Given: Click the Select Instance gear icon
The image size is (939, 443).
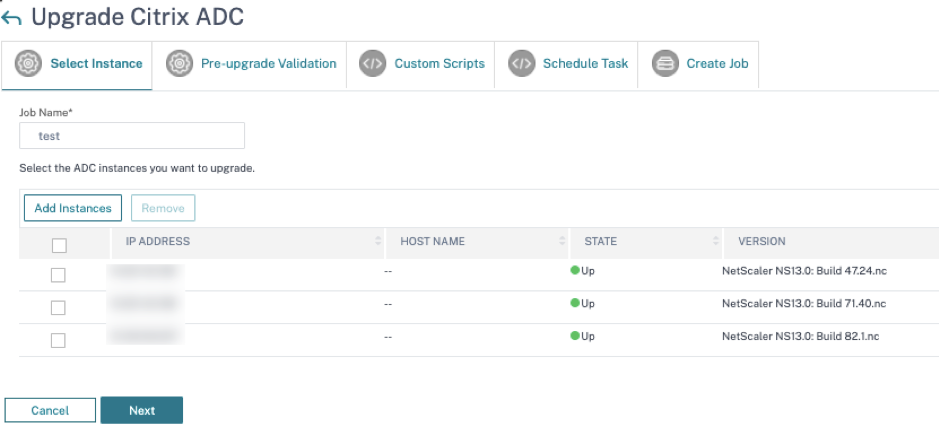Looking at the screenshot, I should click(28, 63).
